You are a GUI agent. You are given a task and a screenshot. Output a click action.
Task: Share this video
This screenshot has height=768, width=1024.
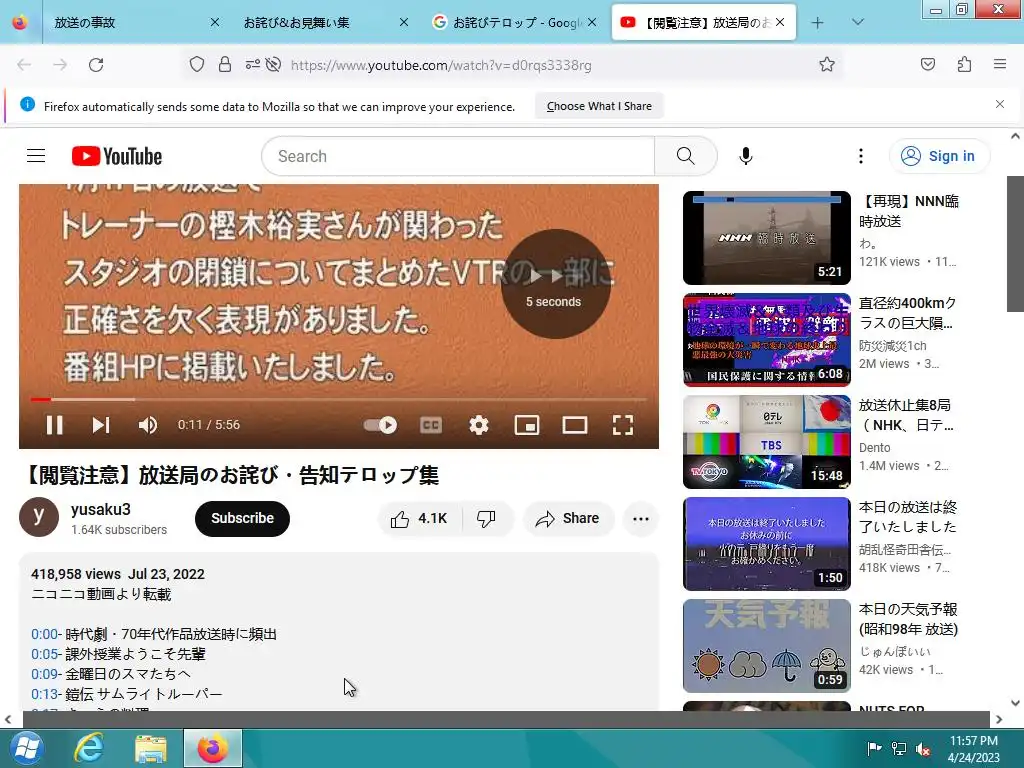568,519
